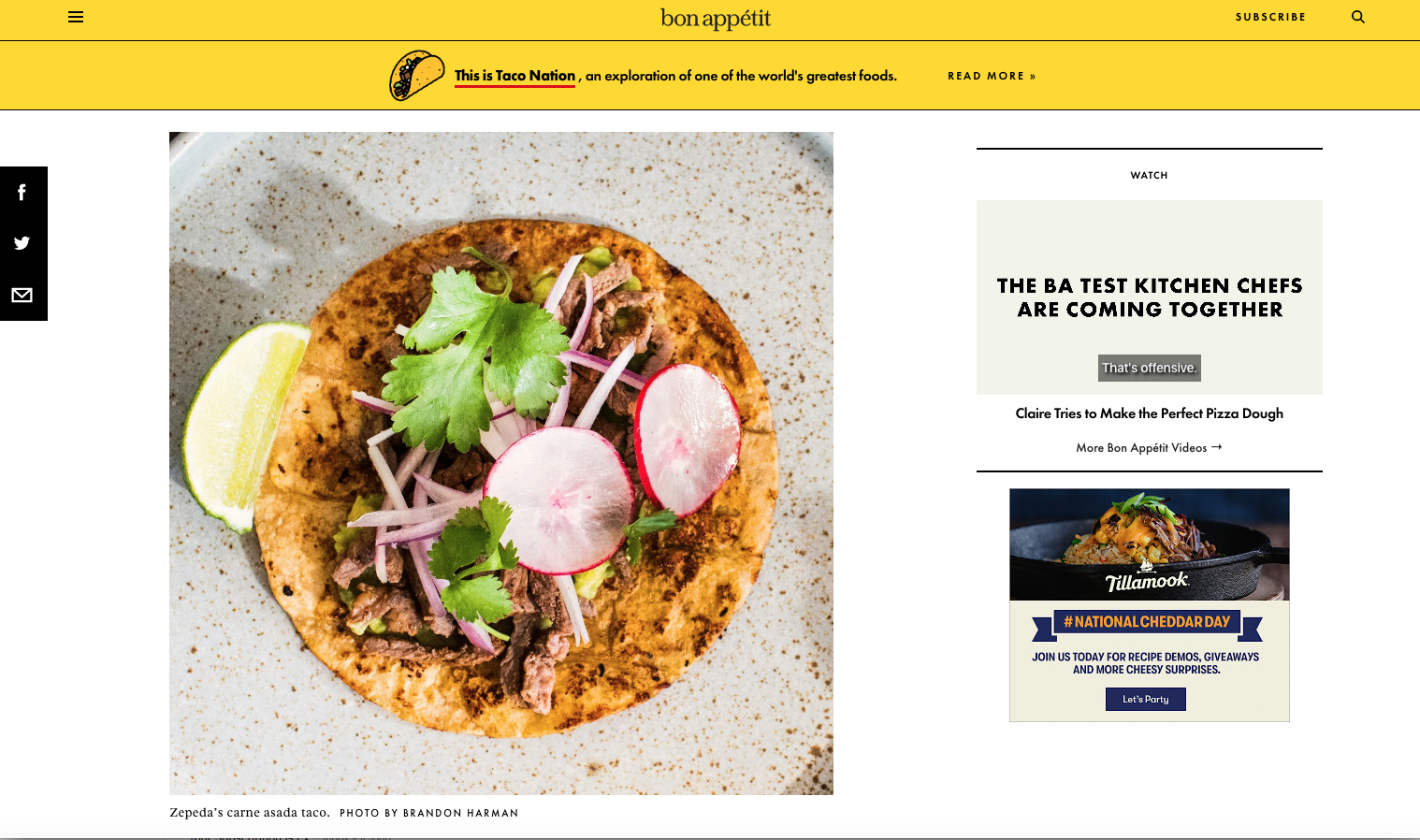This screenshot has width=1420, height=840.
Task: Share via email envelope icon
Action: [x=22, y=295]
